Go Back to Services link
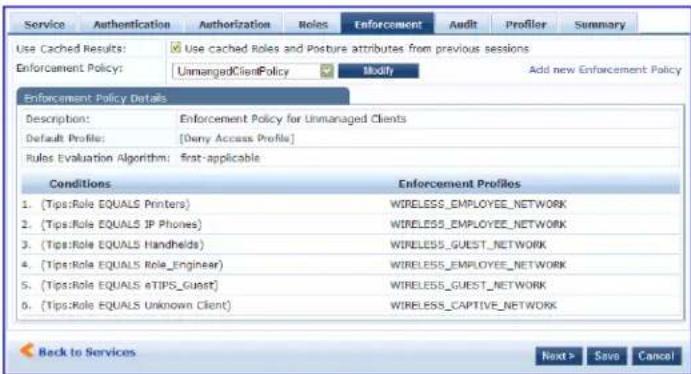This screenshot has height=374, width=691. click(87, 352)
